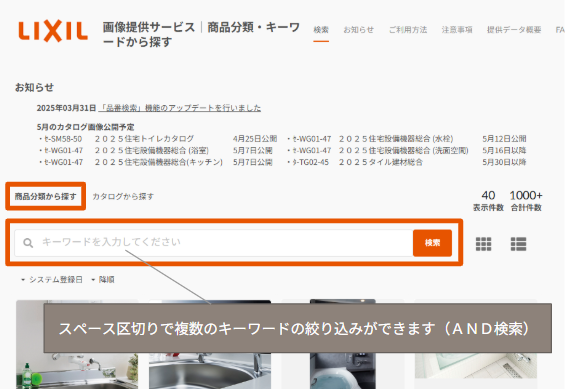
Task: Switch to list view icon
Action: (x=518, y=244)
